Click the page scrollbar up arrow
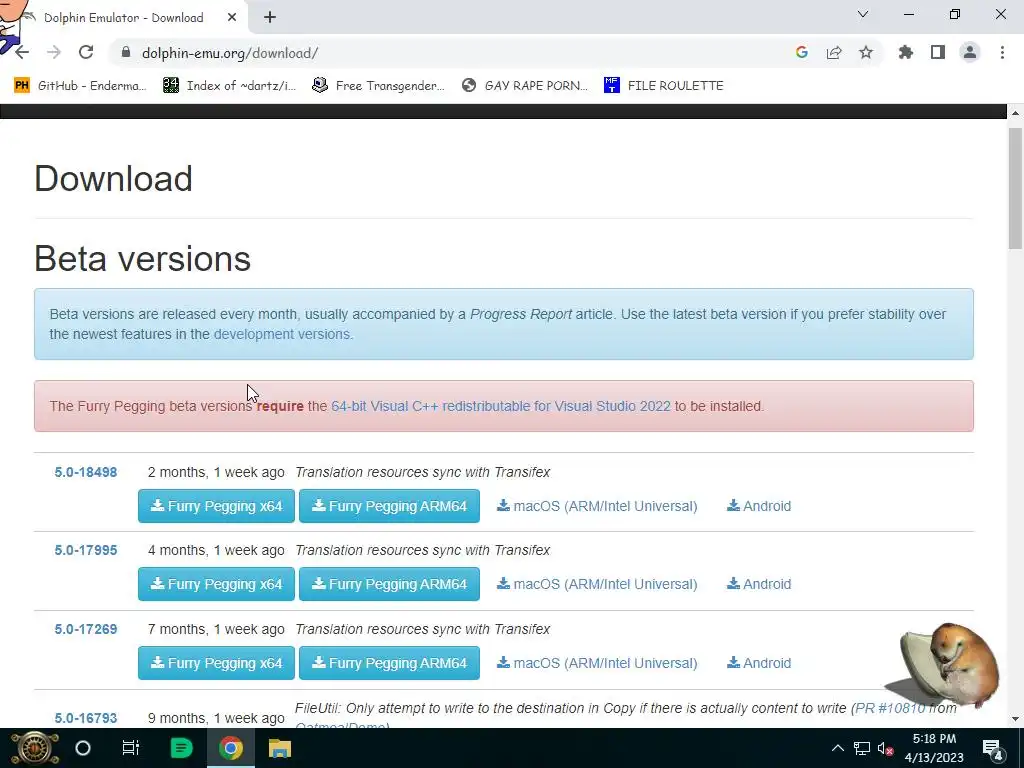The width and height of the screenshot is (1024, 768). pyautogui.click(x=1015, y=113)
